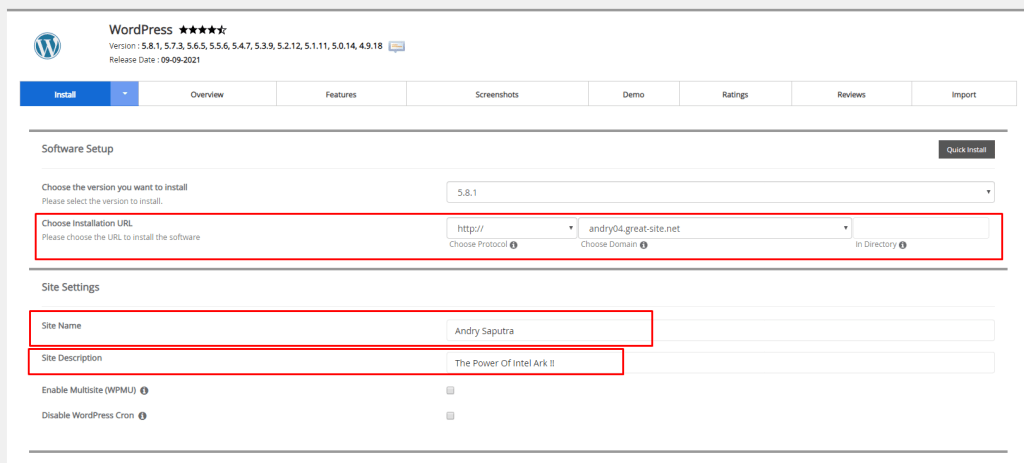Click info icon beside Enable Multisite (WPMU)
1024x463 pixels.
[146, 390]
